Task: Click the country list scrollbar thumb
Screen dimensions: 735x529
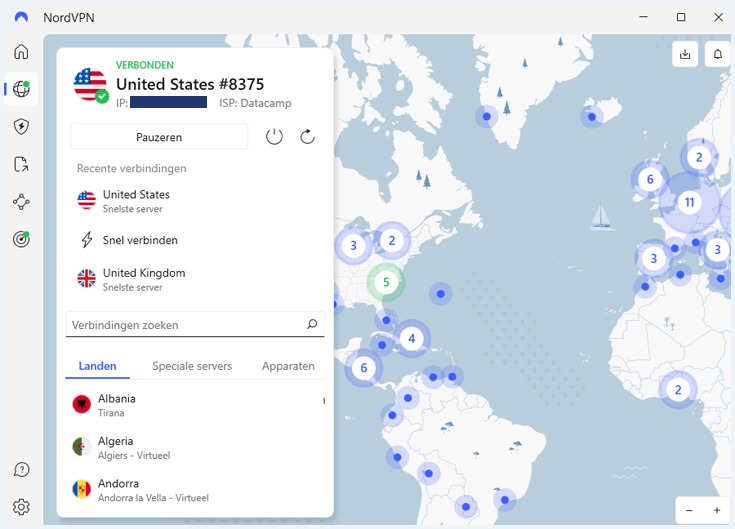Action: pos(324,401)
